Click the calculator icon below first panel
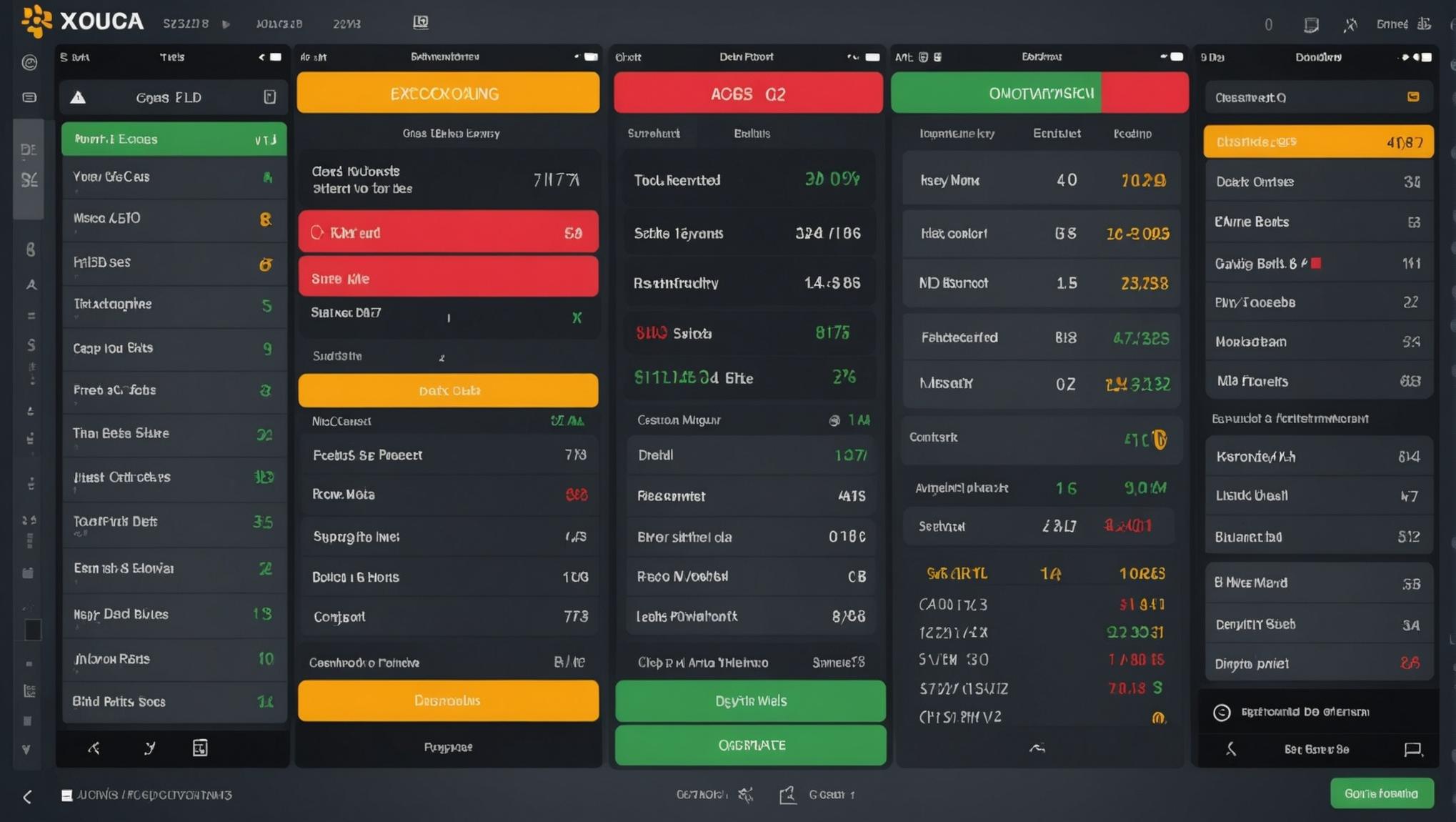This screenshot has height=822, width=1456. pyautogui.click(x=200, y=748)
